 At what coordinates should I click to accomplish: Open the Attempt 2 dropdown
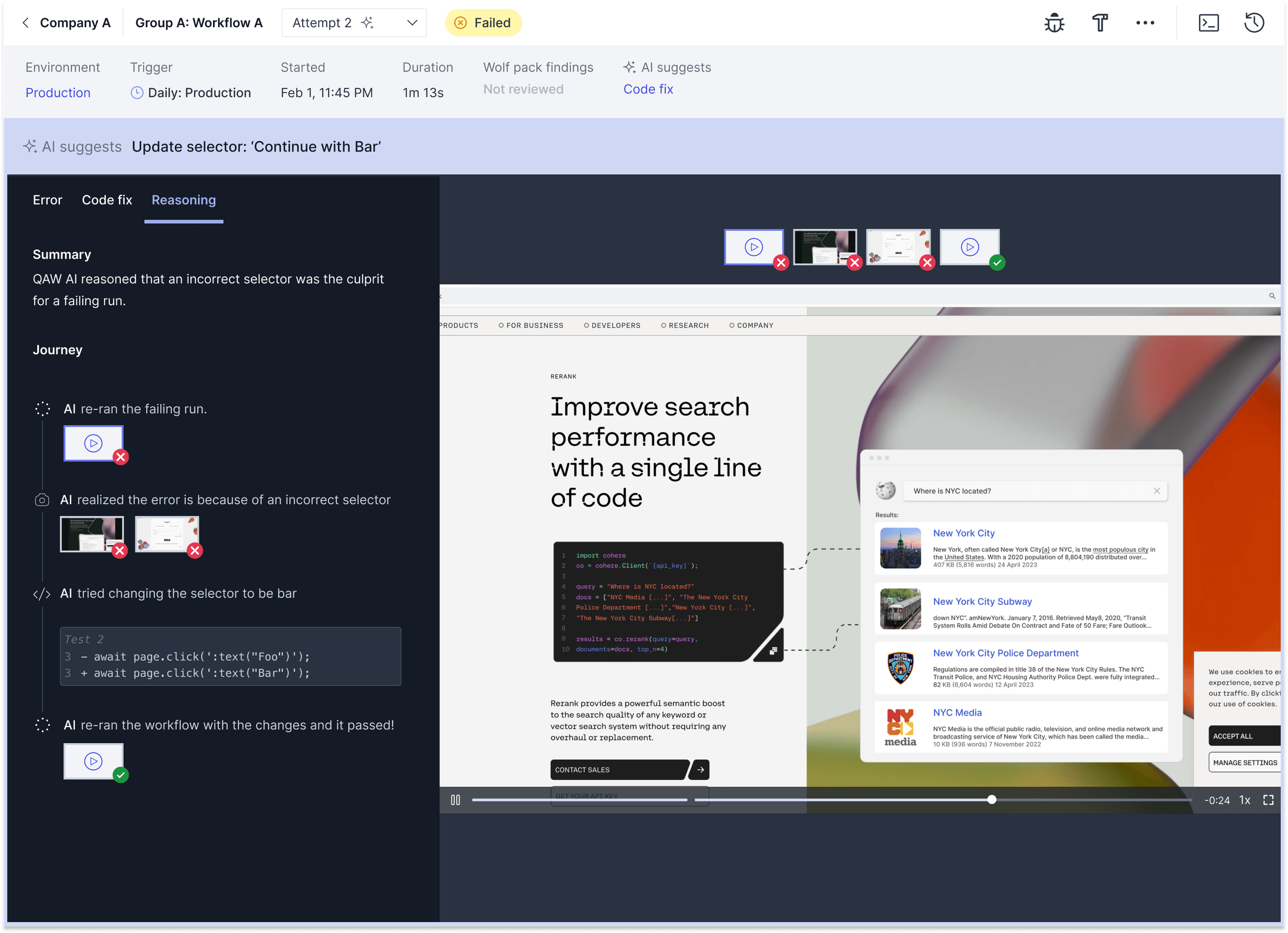354,23
